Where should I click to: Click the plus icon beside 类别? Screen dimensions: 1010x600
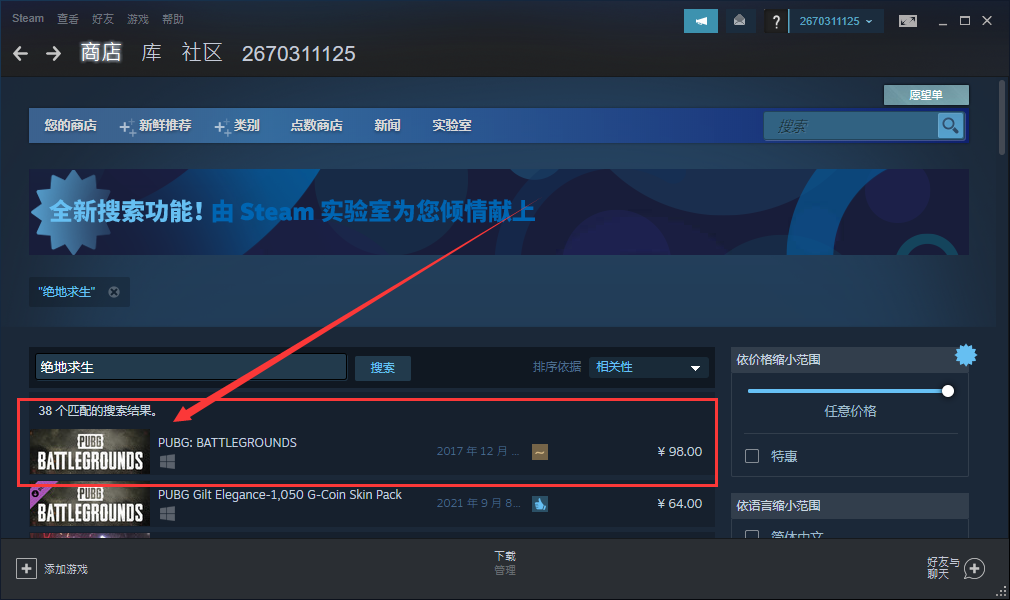(x=222, y=127)
